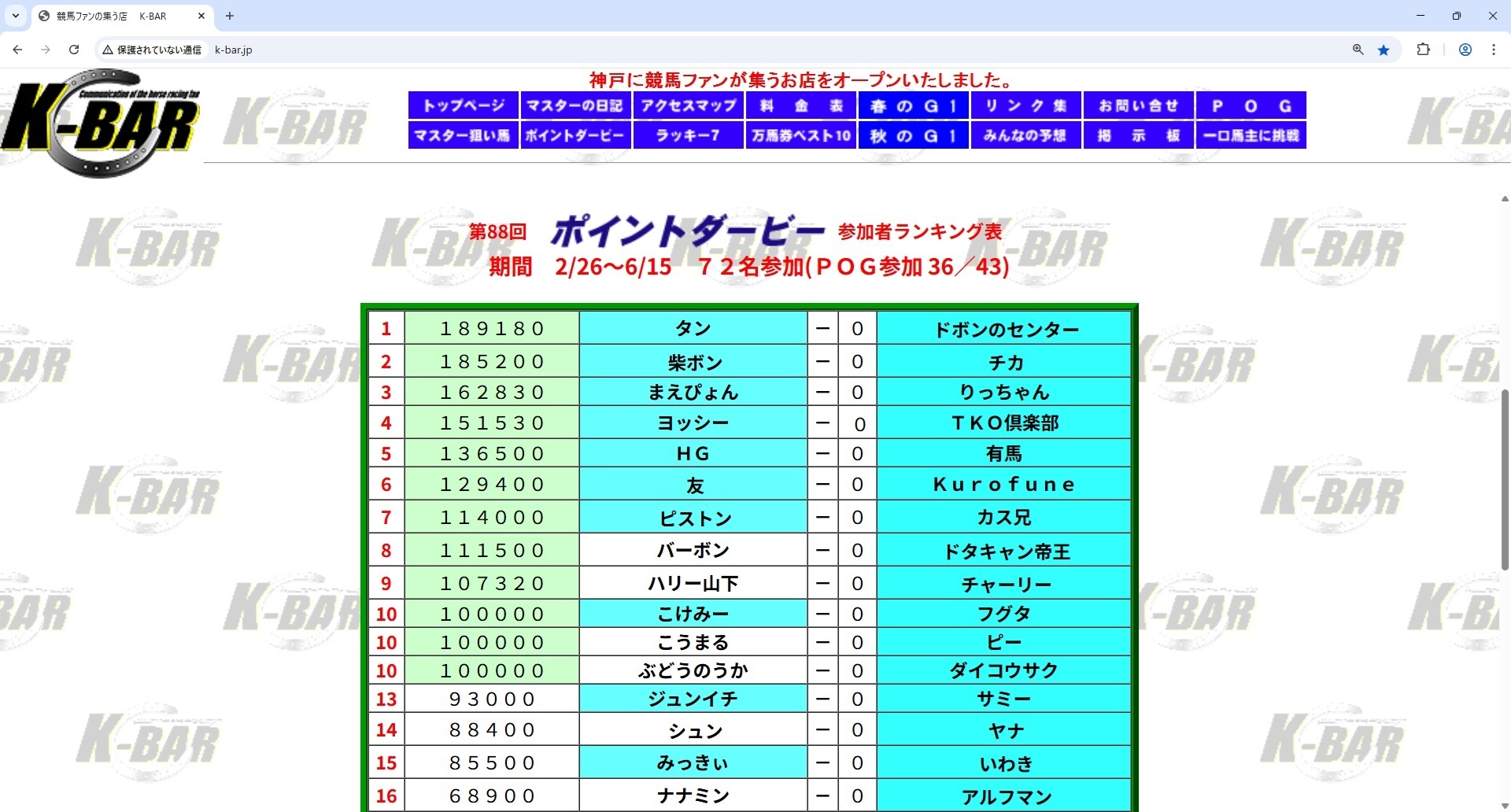The width and height of the screenshot is (1511, 812).
Task: Select the ダイコウサク cell
Action: (1004, 670)
